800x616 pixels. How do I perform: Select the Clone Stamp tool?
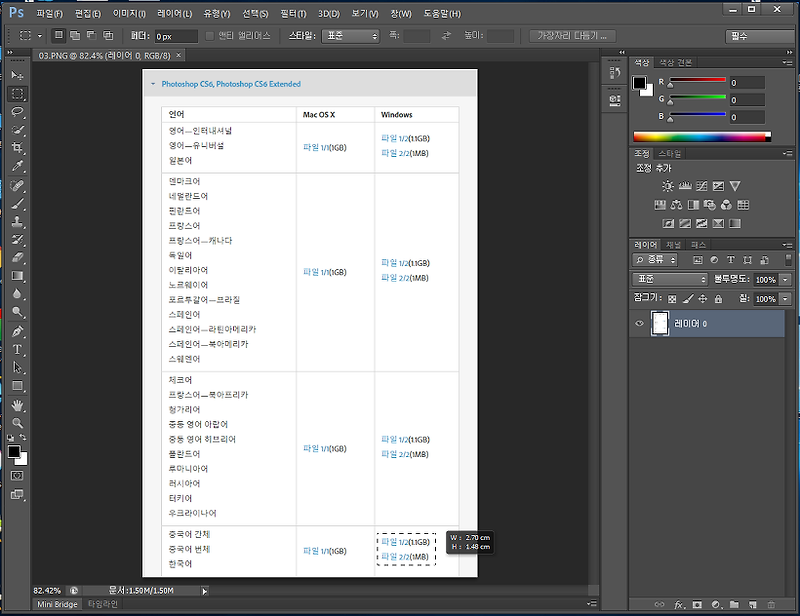click(17, 221)
